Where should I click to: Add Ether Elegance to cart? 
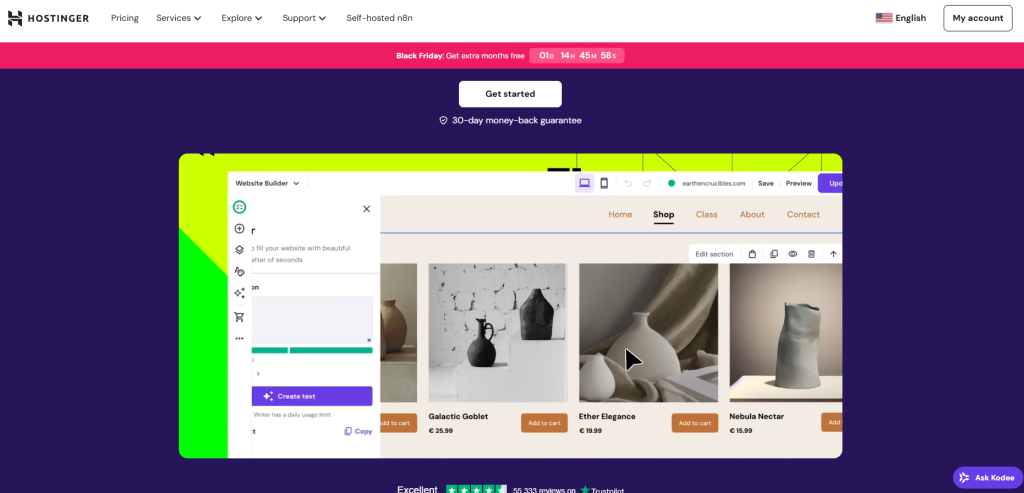coord(695,423)
